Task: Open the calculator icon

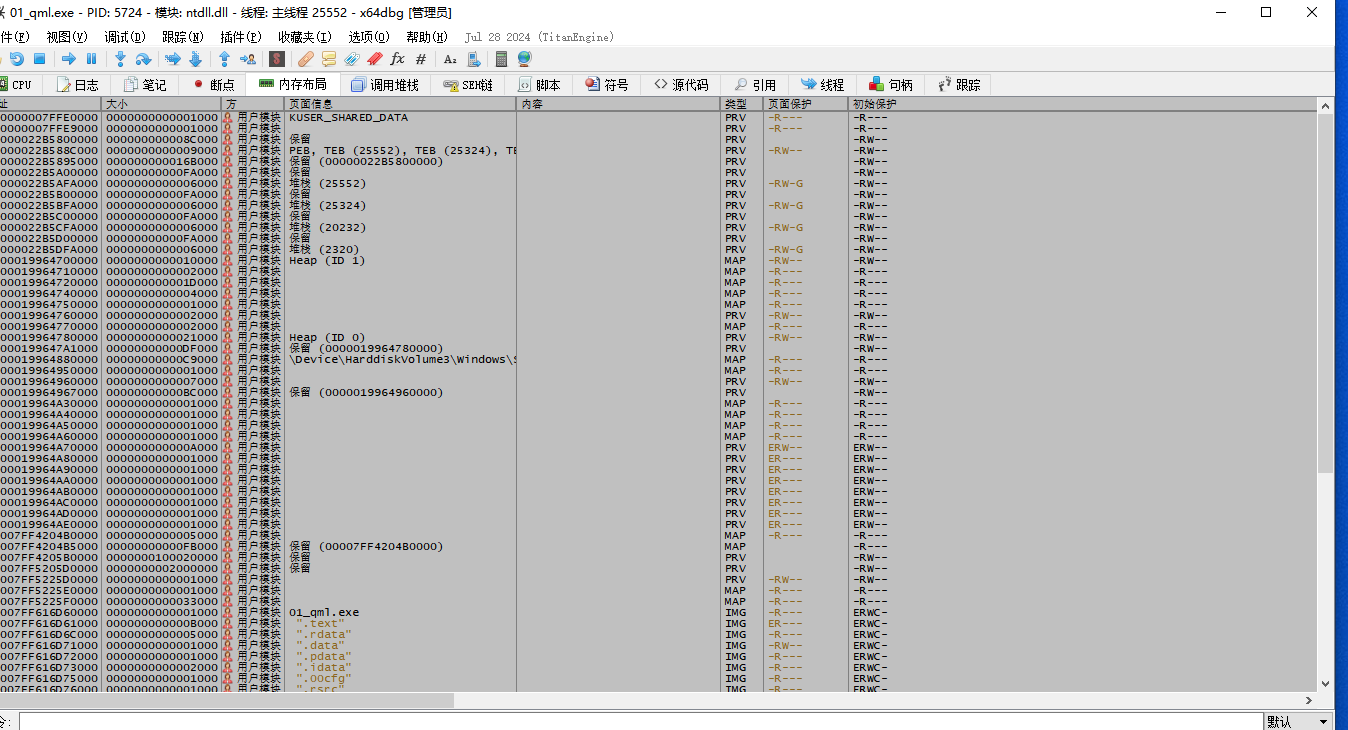Action: coord(501,59)
